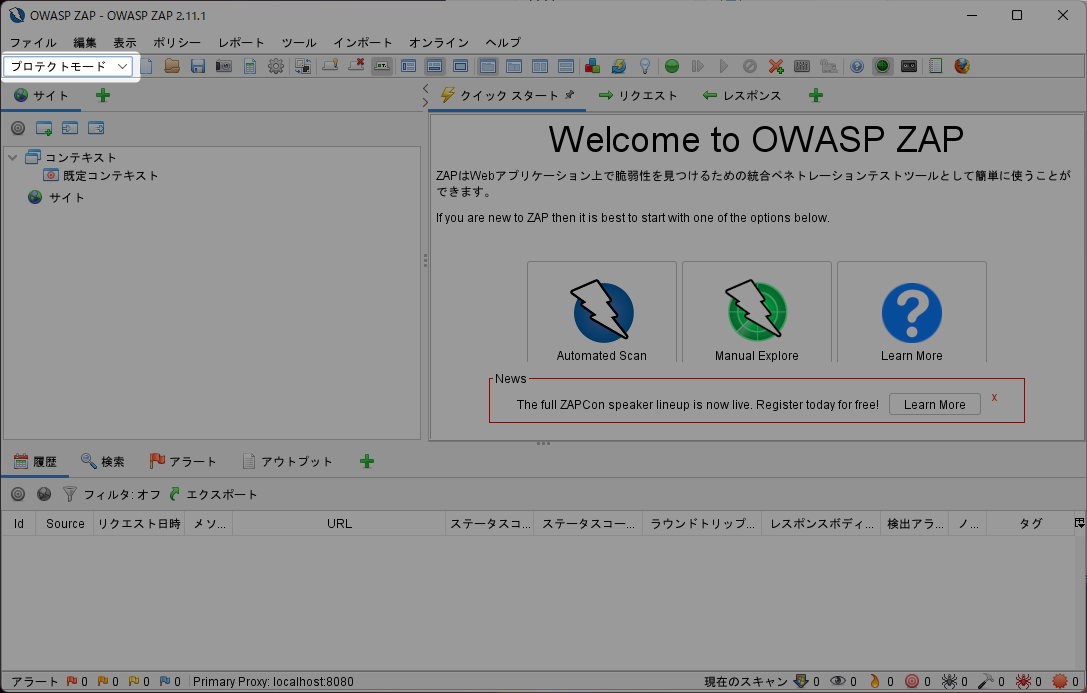
Task: Click the Check for Updates lightning globe icon
Action: [619, 67]
